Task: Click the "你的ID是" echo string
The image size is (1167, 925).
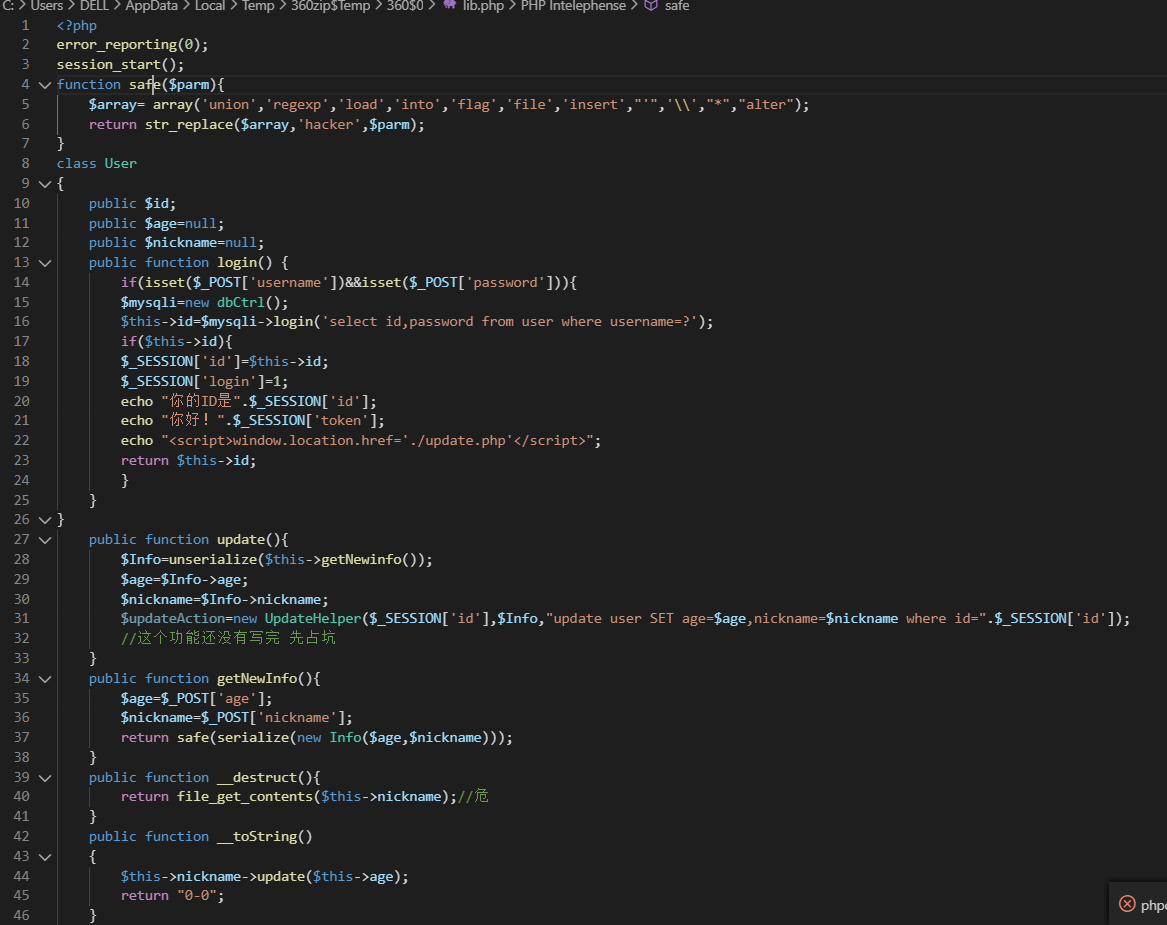Action: [200, 401]
